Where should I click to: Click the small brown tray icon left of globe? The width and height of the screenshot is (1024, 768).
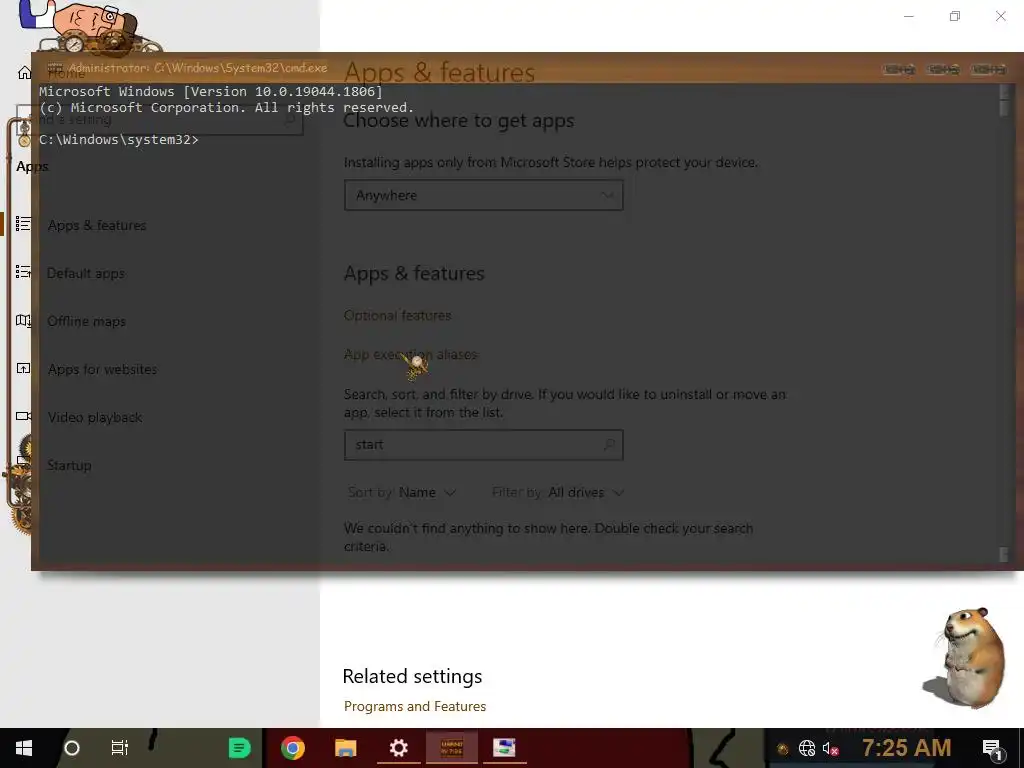(x=782, y=749)
